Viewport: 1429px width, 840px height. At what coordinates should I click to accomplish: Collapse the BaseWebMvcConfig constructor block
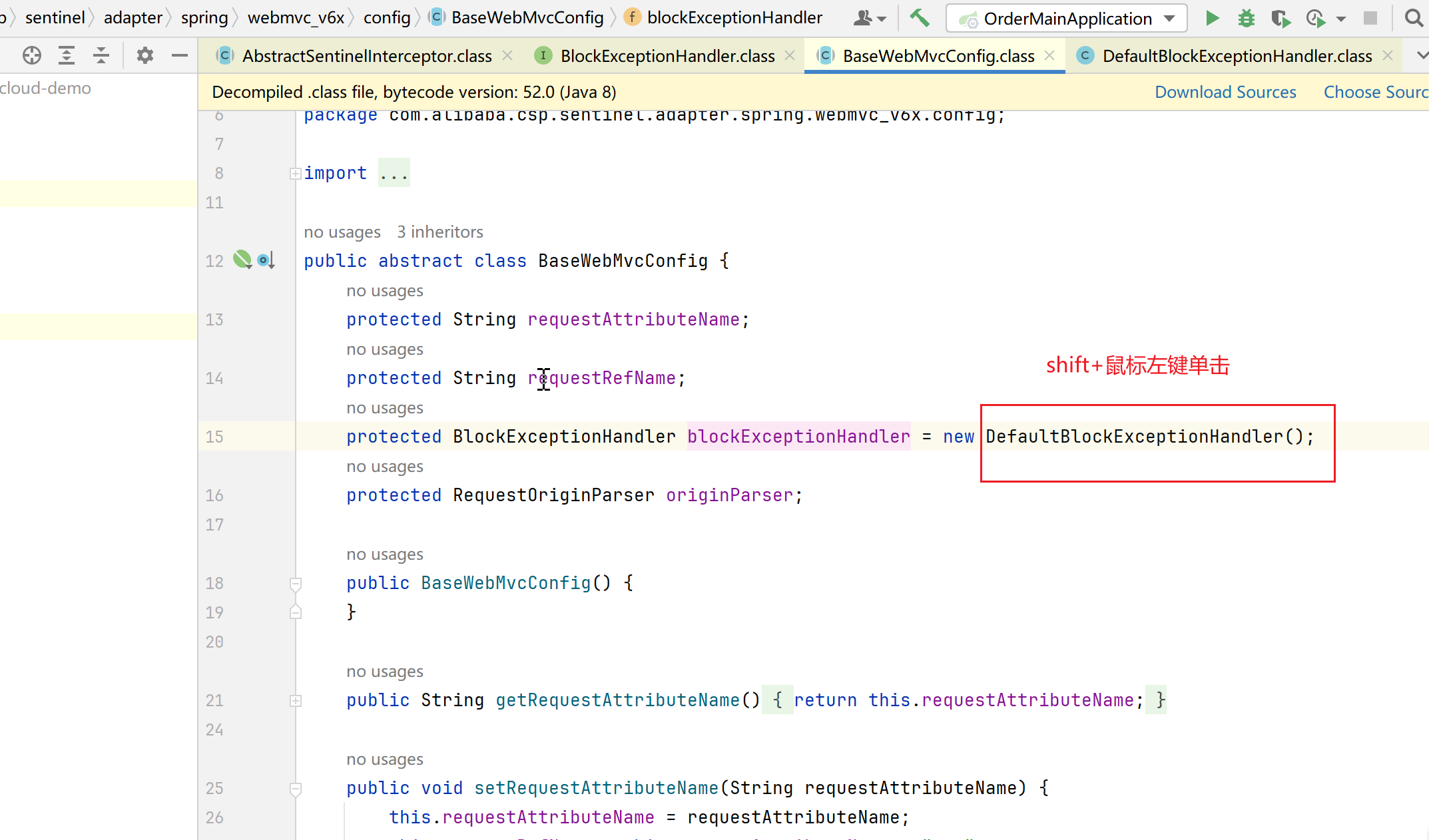pyautogui.click(x=295, y=584)
